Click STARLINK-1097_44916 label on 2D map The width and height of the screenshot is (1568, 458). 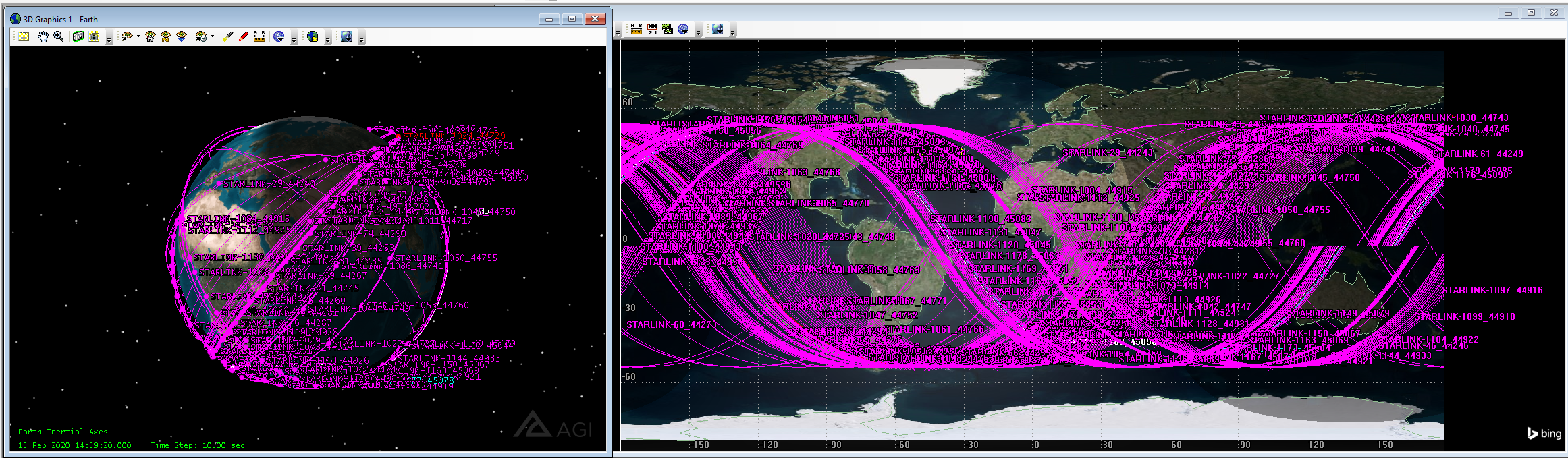pyautogui.click(x=1492, y=290)
